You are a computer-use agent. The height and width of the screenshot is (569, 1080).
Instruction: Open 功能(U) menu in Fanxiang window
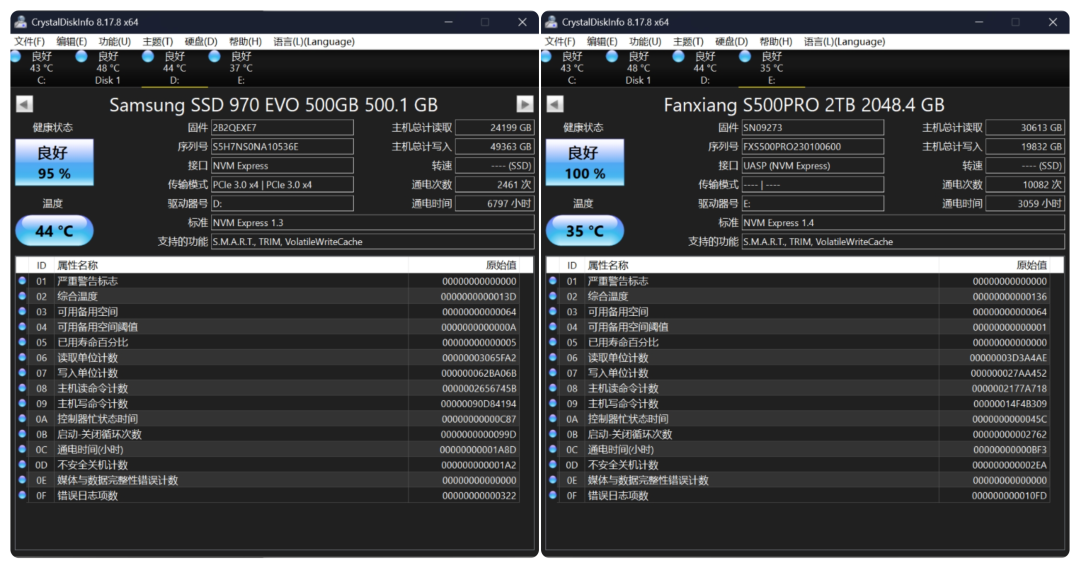click(x=645, y=41)
